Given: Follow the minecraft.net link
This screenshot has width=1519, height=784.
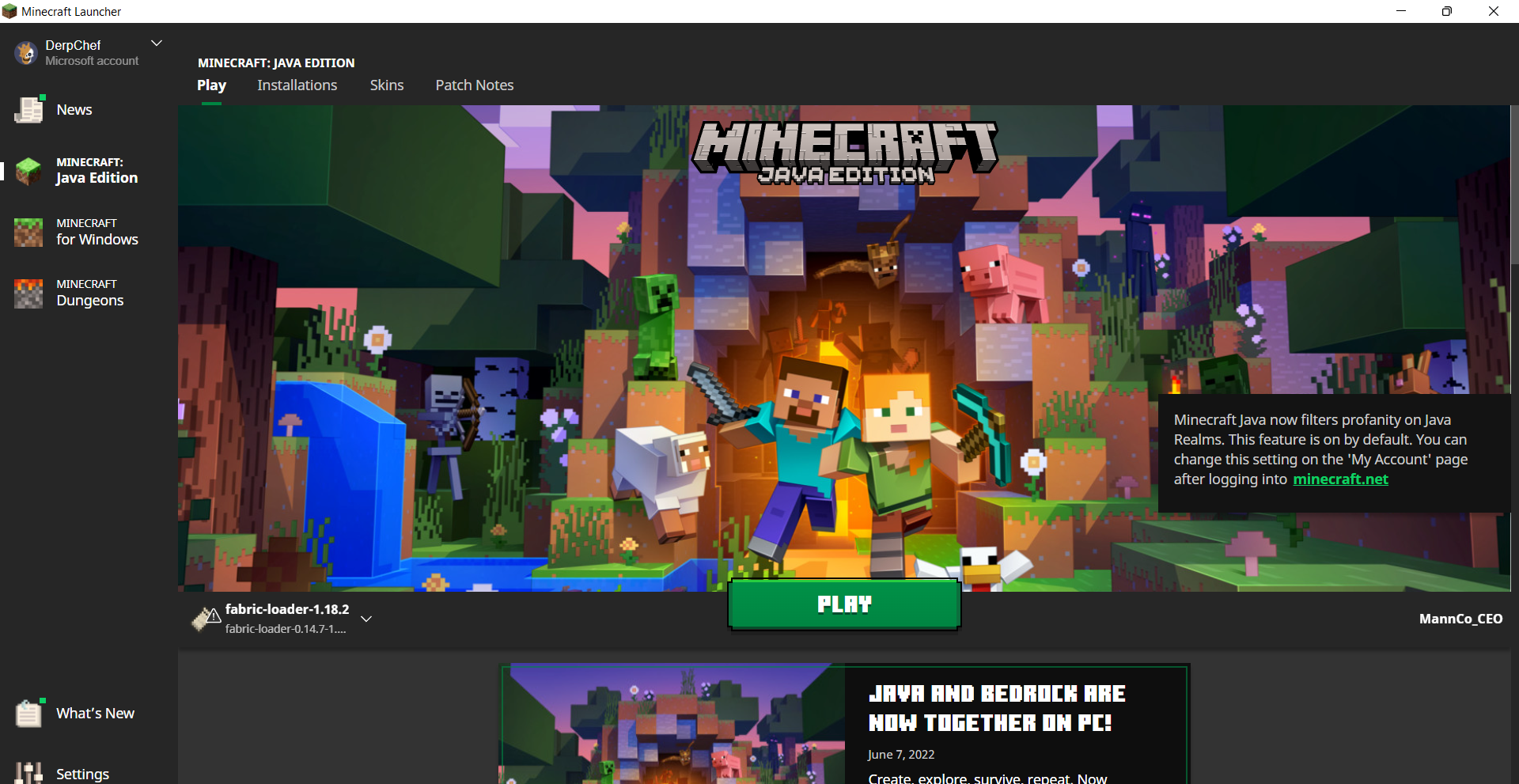Looking at the screenshot, I should point(1340,479).
